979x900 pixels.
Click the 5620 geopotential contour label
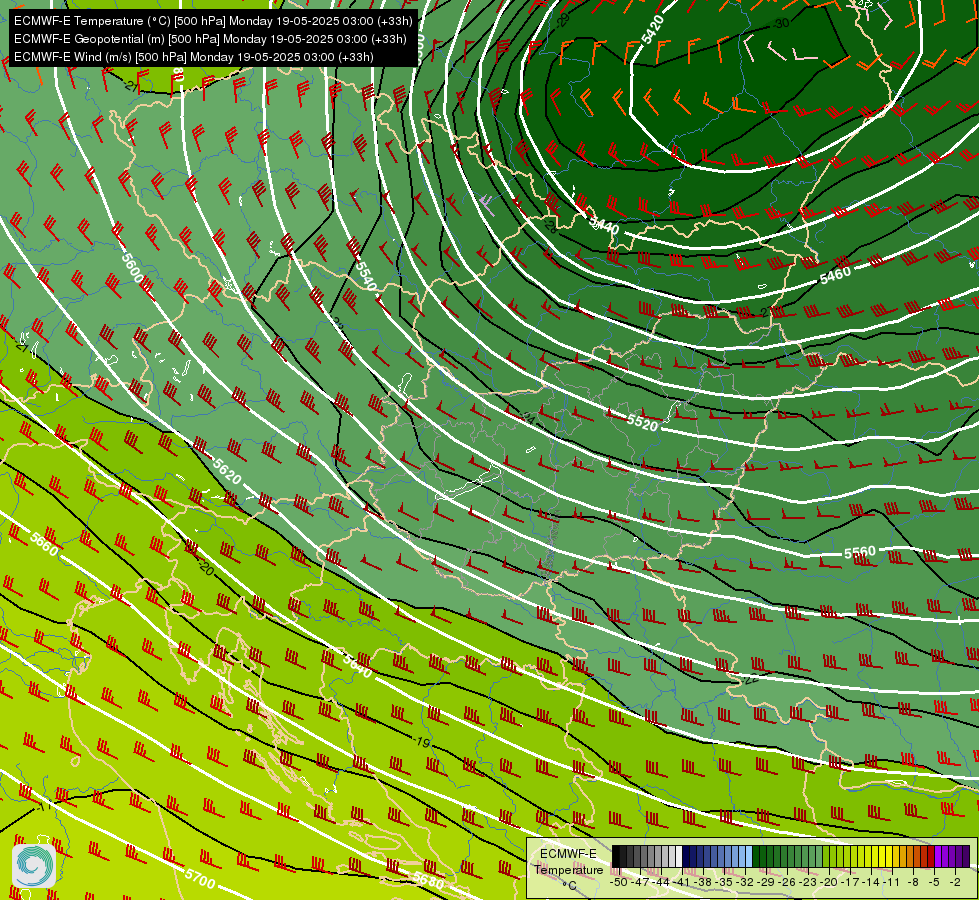[x=227, y=472]
